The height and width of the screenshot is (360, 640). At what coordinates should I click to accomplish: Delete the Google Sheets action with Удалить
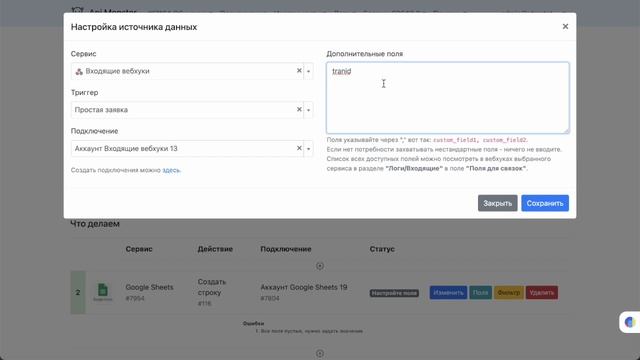pyautogui.click(x=542, y=293)
